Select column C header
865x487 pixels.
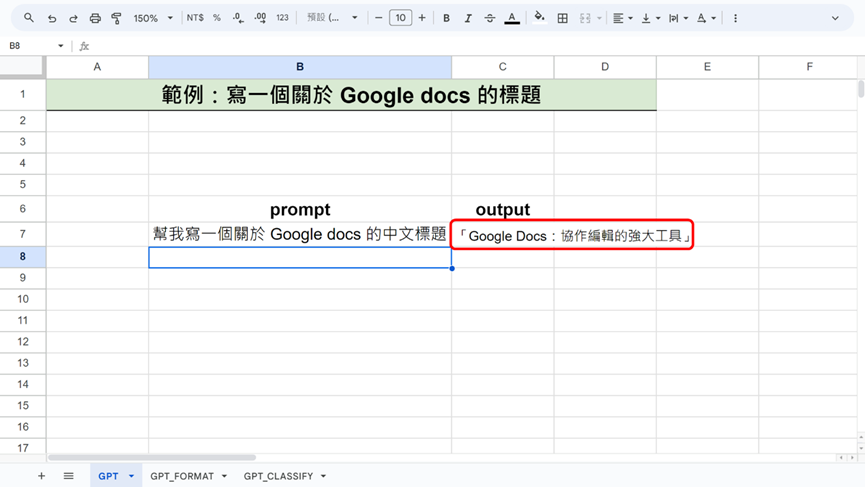(503, 67)
